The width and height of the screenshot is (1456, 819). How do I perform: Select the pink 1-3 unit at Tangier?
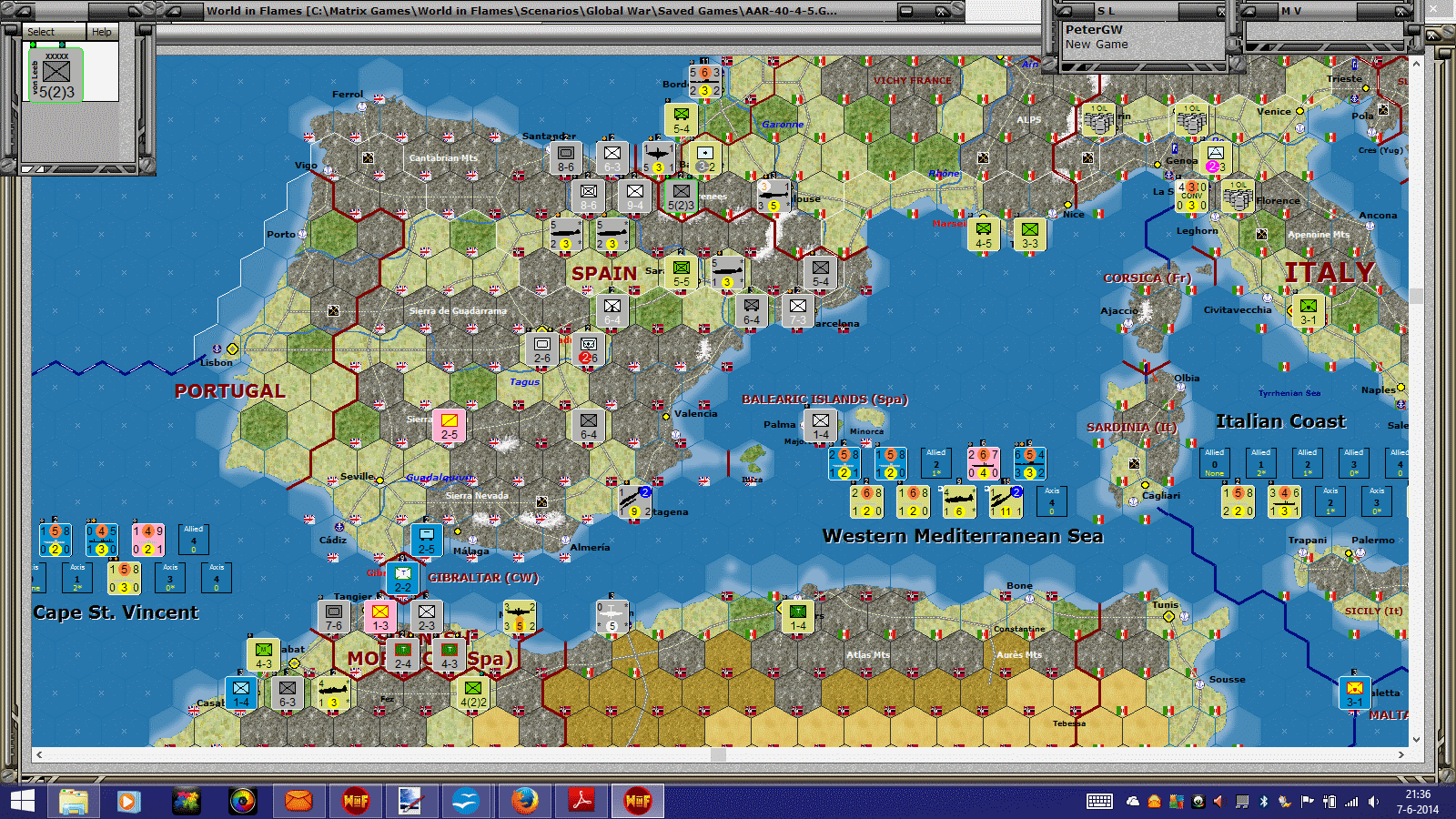[380, 615]
